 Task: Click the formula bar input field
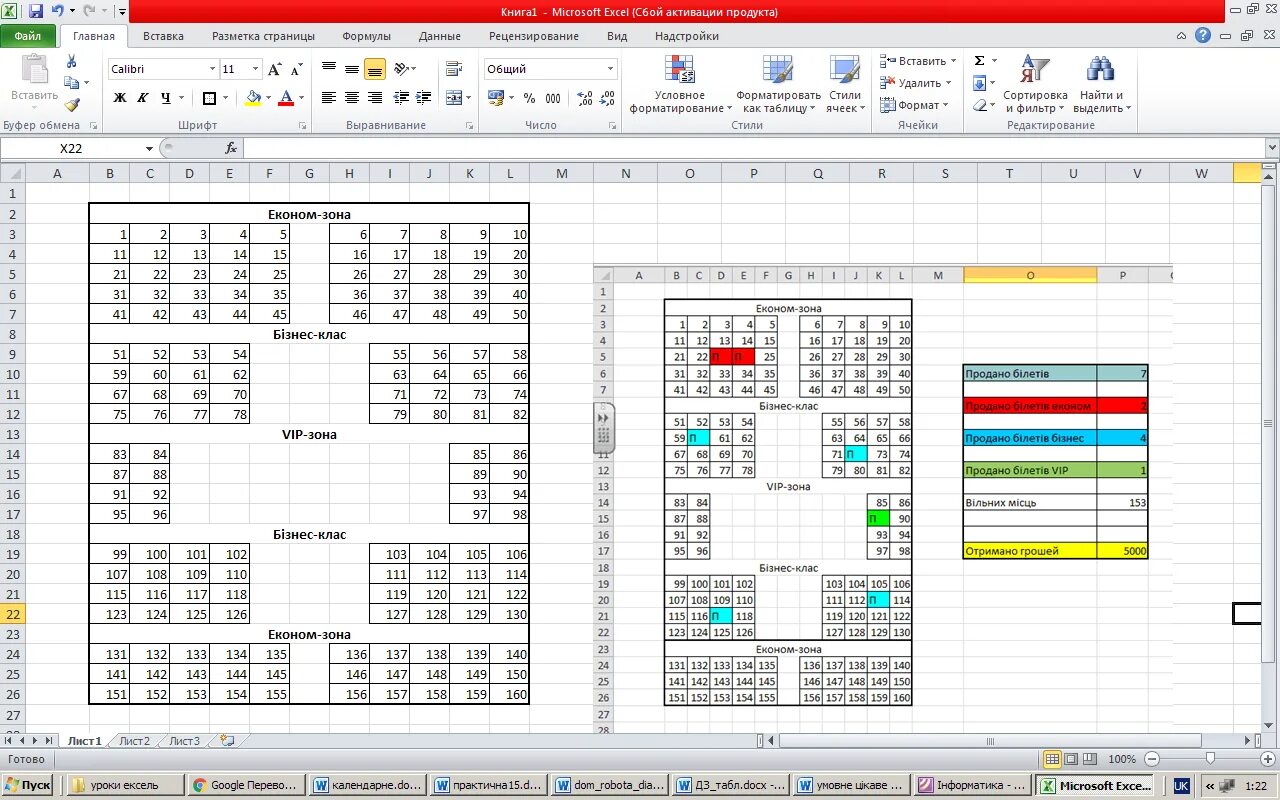[755, 148]
